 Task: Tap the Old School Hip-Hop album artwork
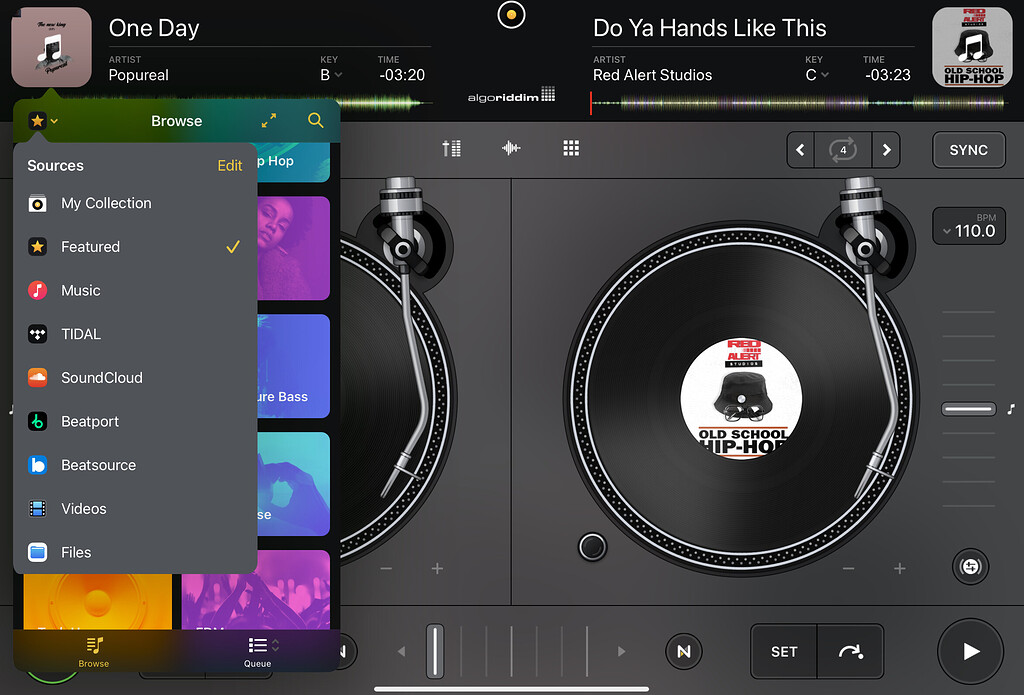coord(966,46)
